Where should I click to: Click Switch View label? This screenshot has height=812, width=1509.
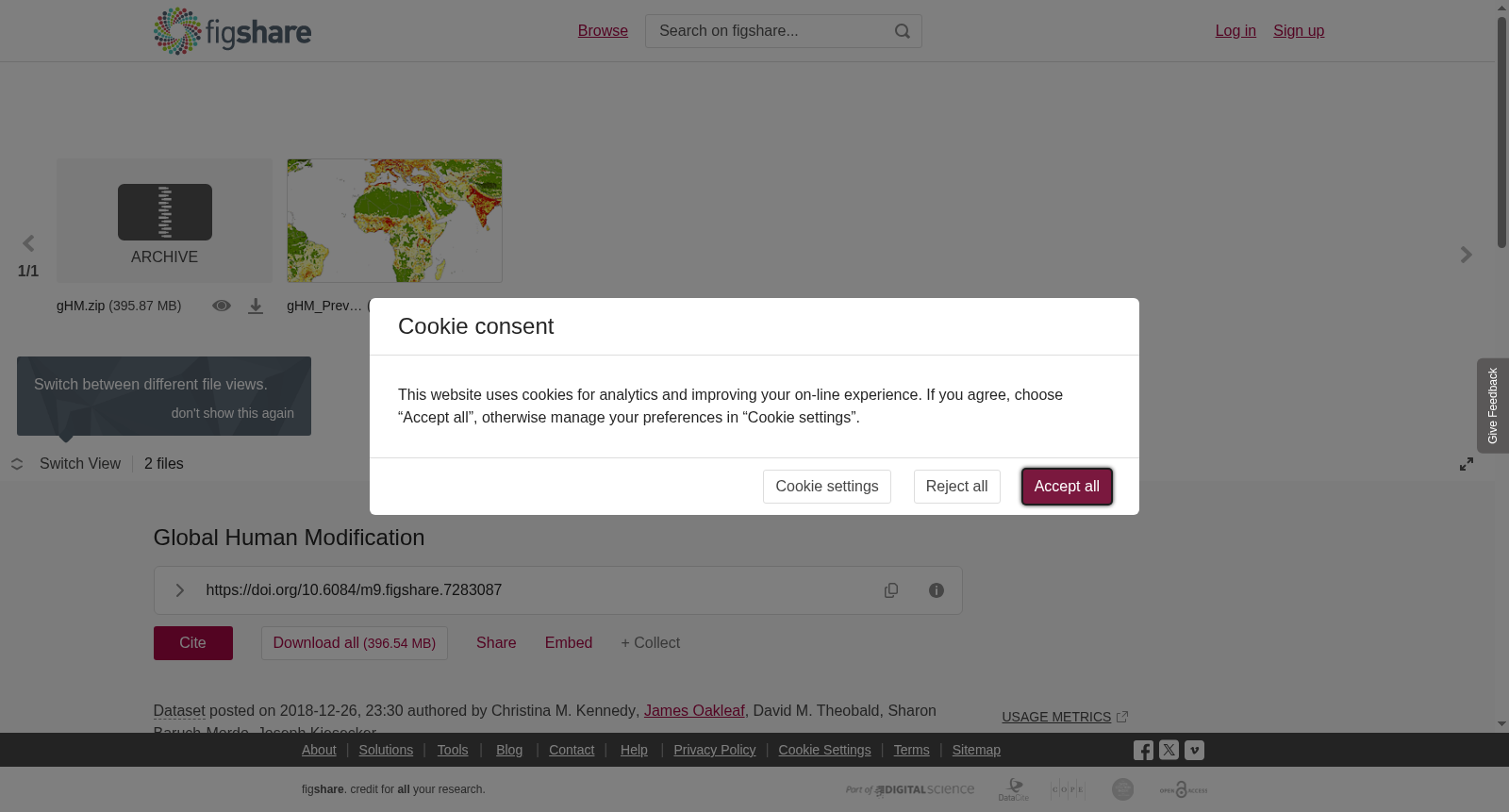pyautogui.click(x=80, y=464)
